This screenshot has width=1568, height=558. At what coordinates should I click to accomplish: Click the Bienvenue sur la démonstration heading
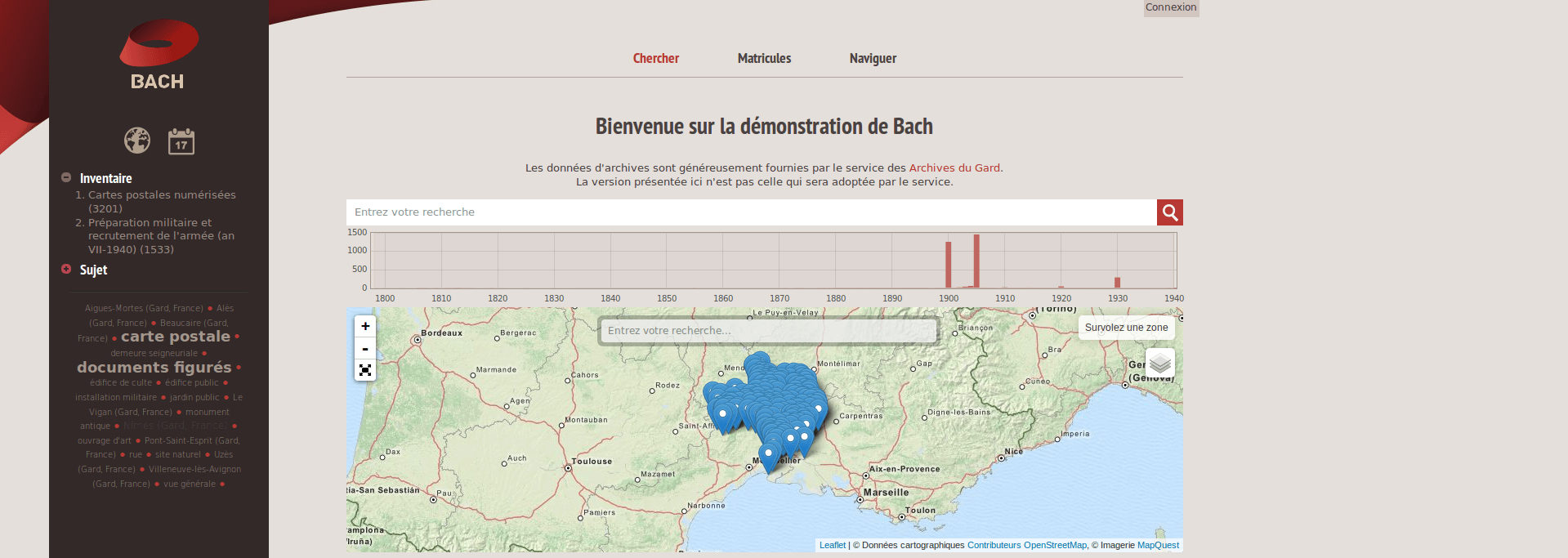(764, 127)
